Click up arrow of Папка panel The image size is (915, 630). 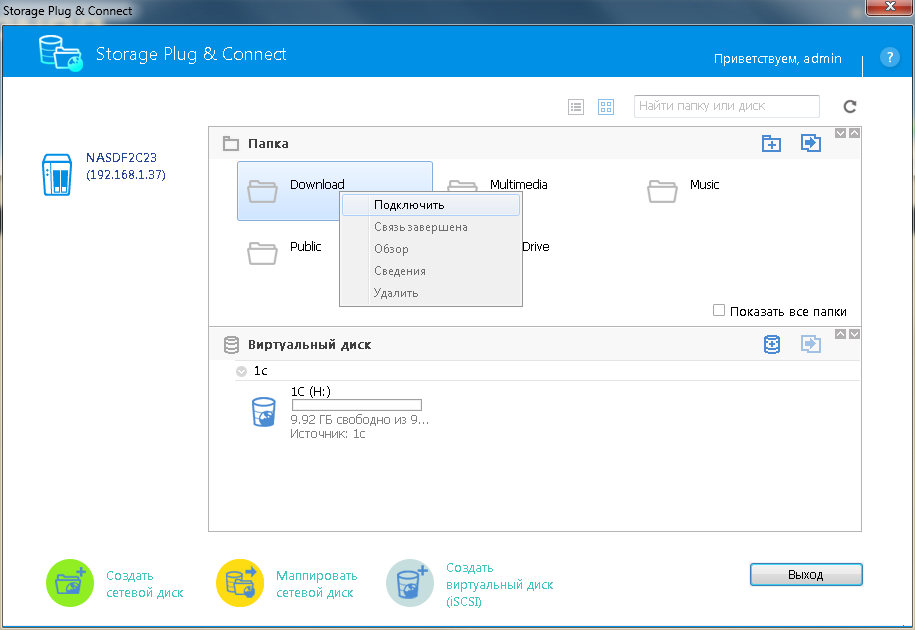click(854, 133)
